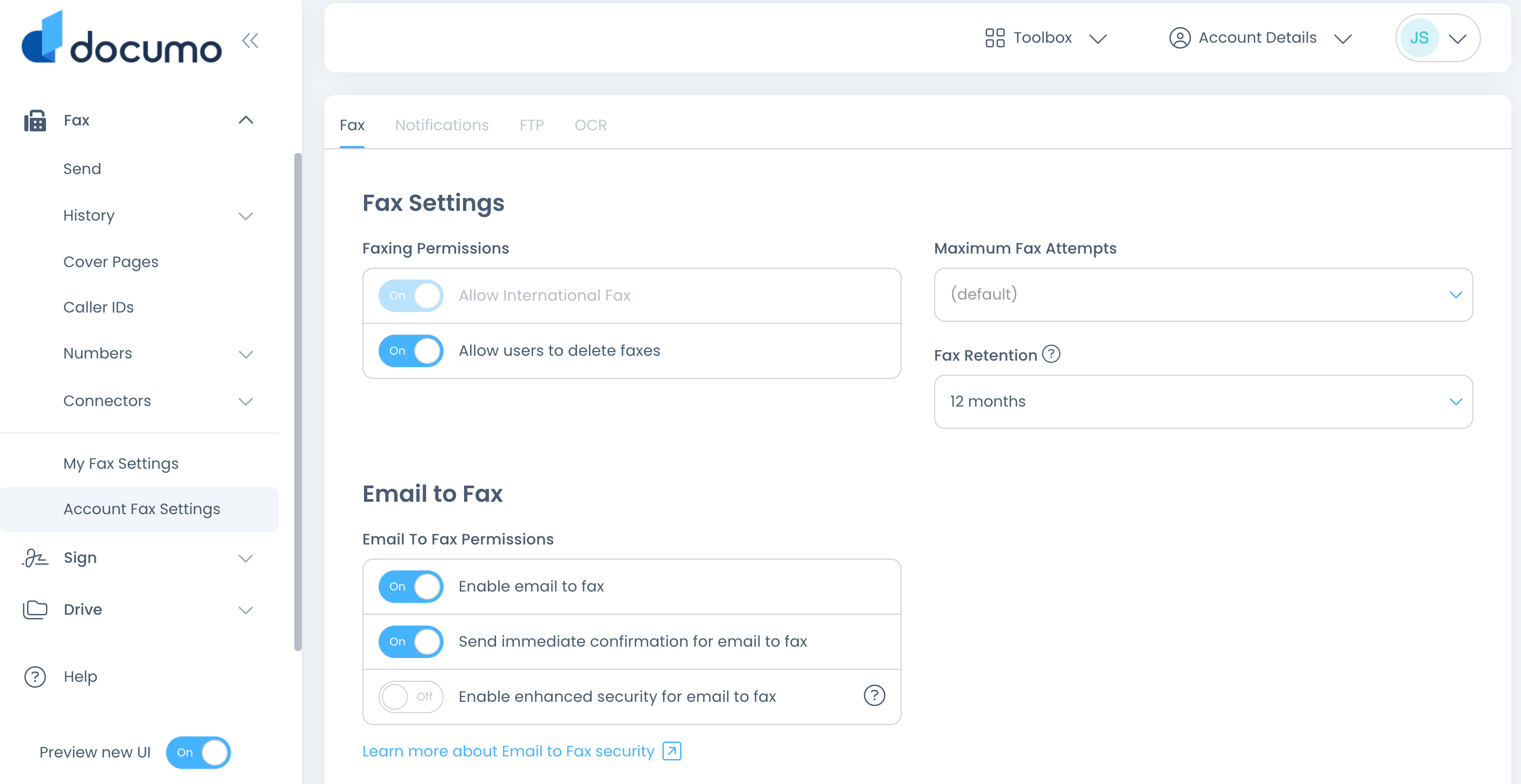Open Drive using the folder icon
The image size is (1521, 784).
(34, 609)
